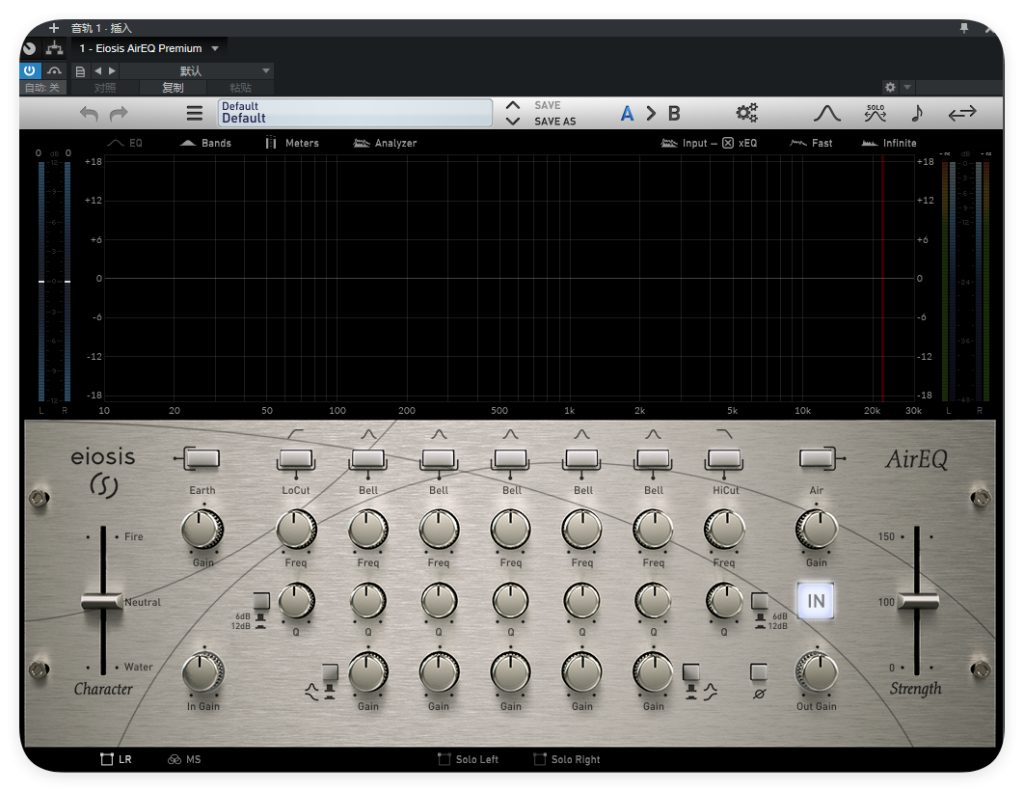This screenshot has width=1024, height=792.
Task: Open the Input analyzer source option
Action: point(684,143)
